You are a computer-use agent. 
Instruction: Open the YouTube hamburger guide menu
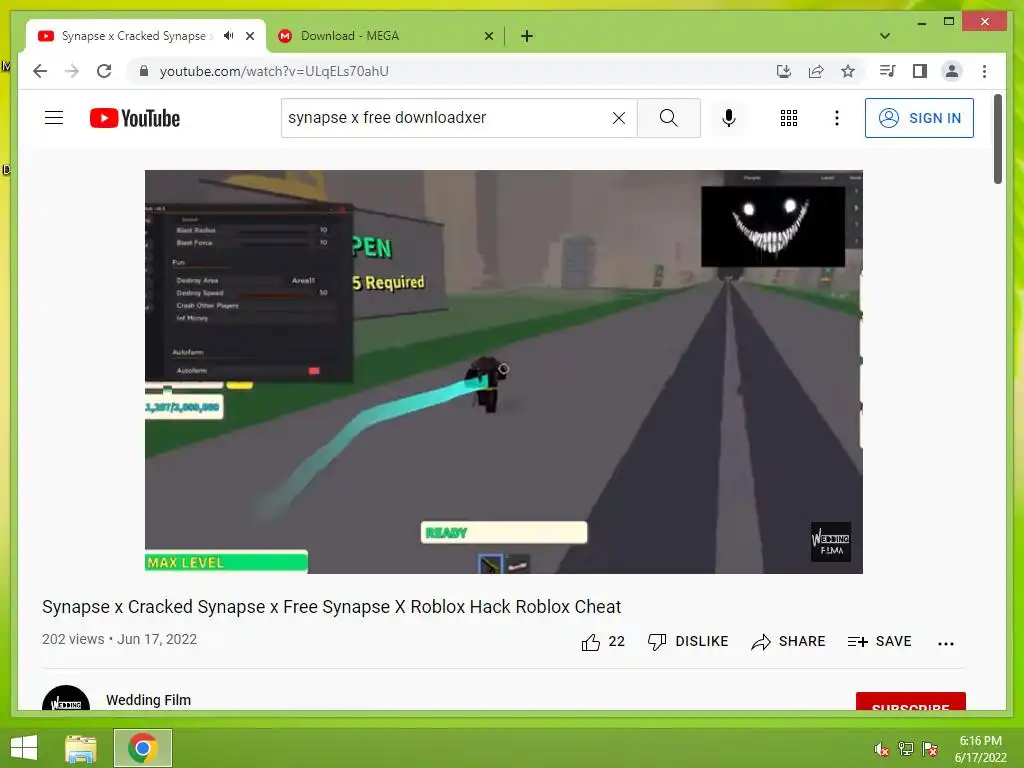[54, 118]
